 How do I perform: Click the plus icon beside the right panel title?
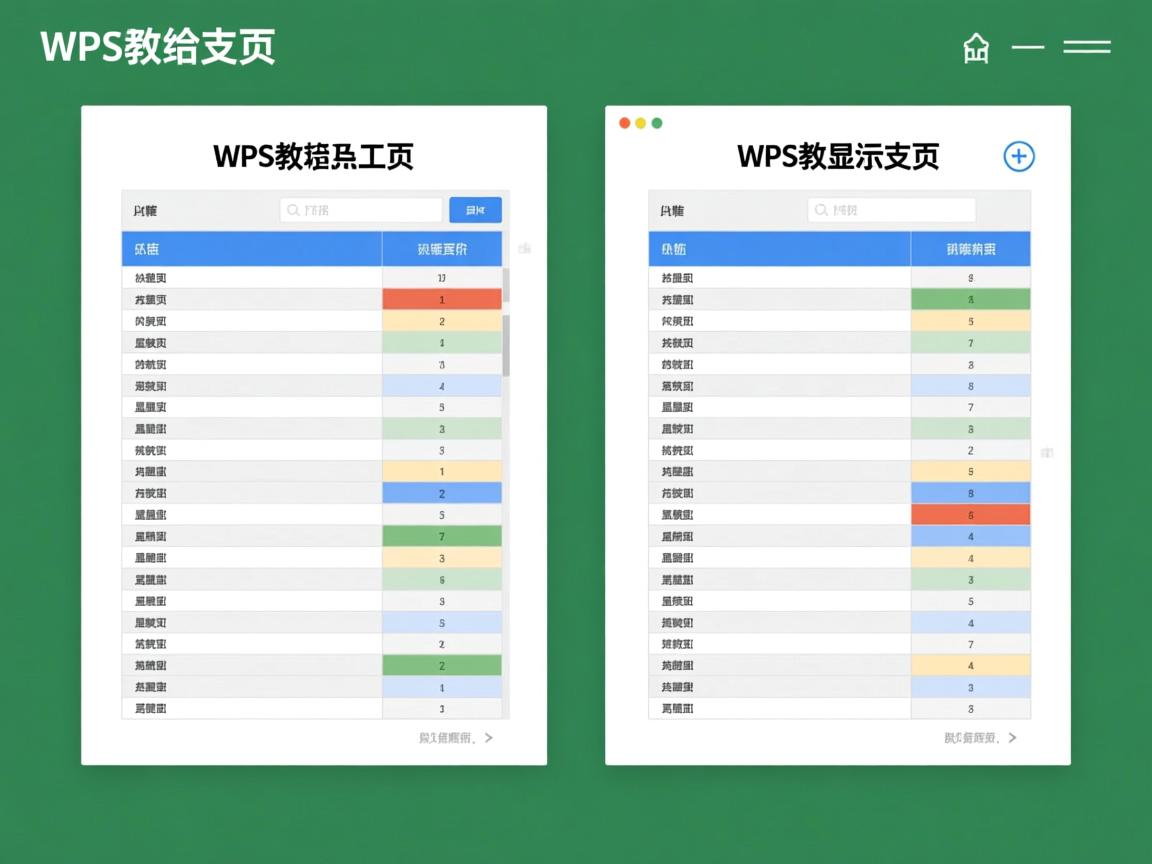click(x=1018, y=156)
